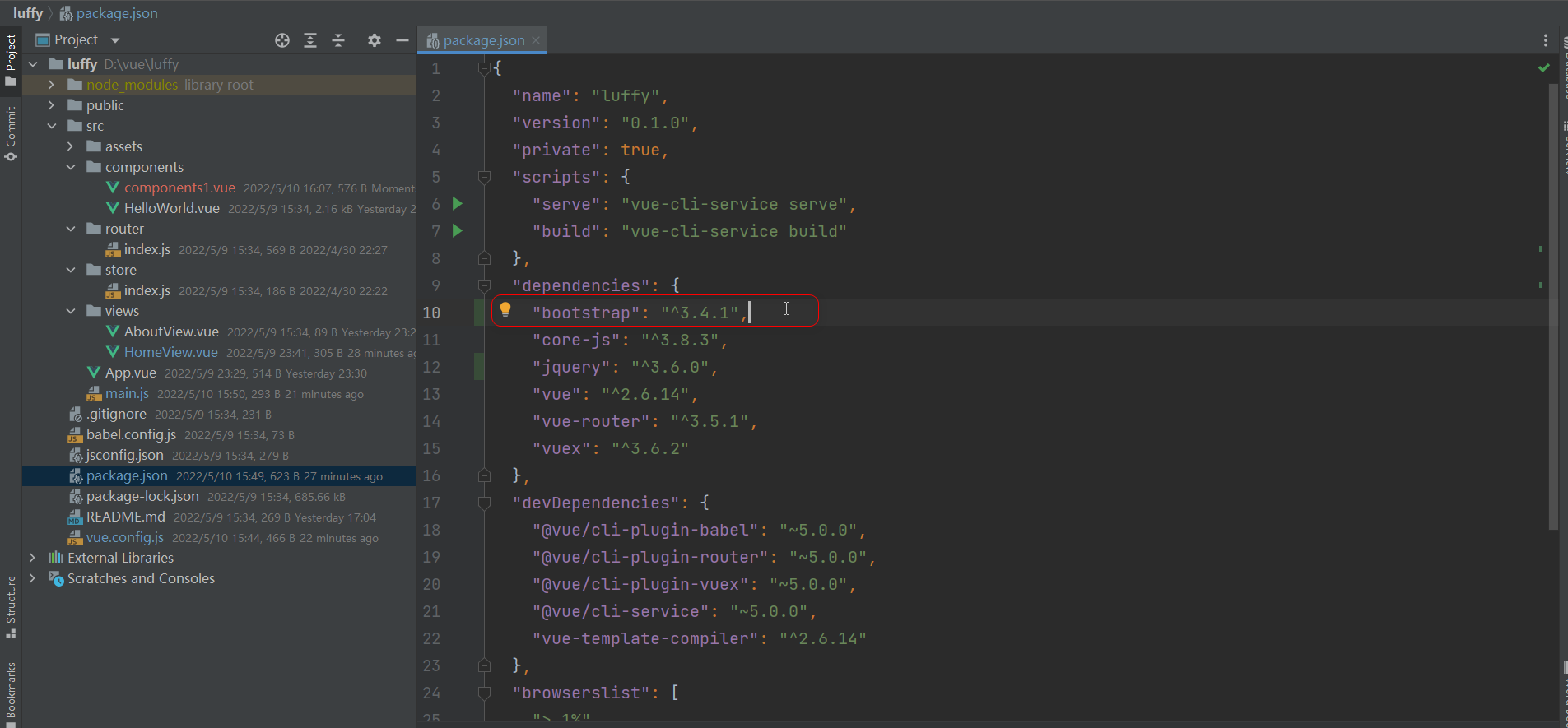Image resolution: width=1568 pixels, height=728 pixels.
Task: Place cursor on "jquery" dependency line
Action: (x=624, y=367)
